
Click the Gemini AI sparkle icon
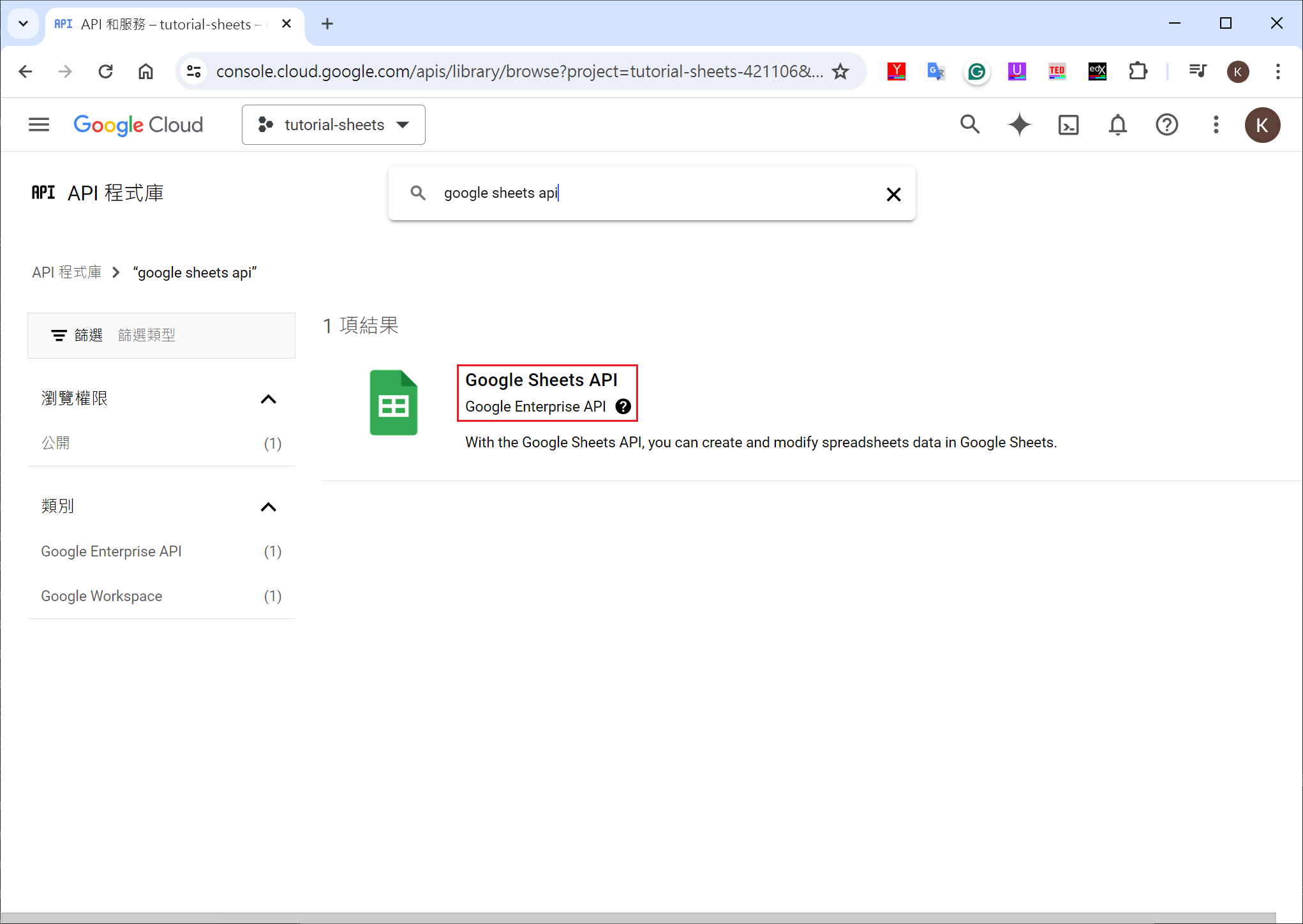pos(1019,124)
